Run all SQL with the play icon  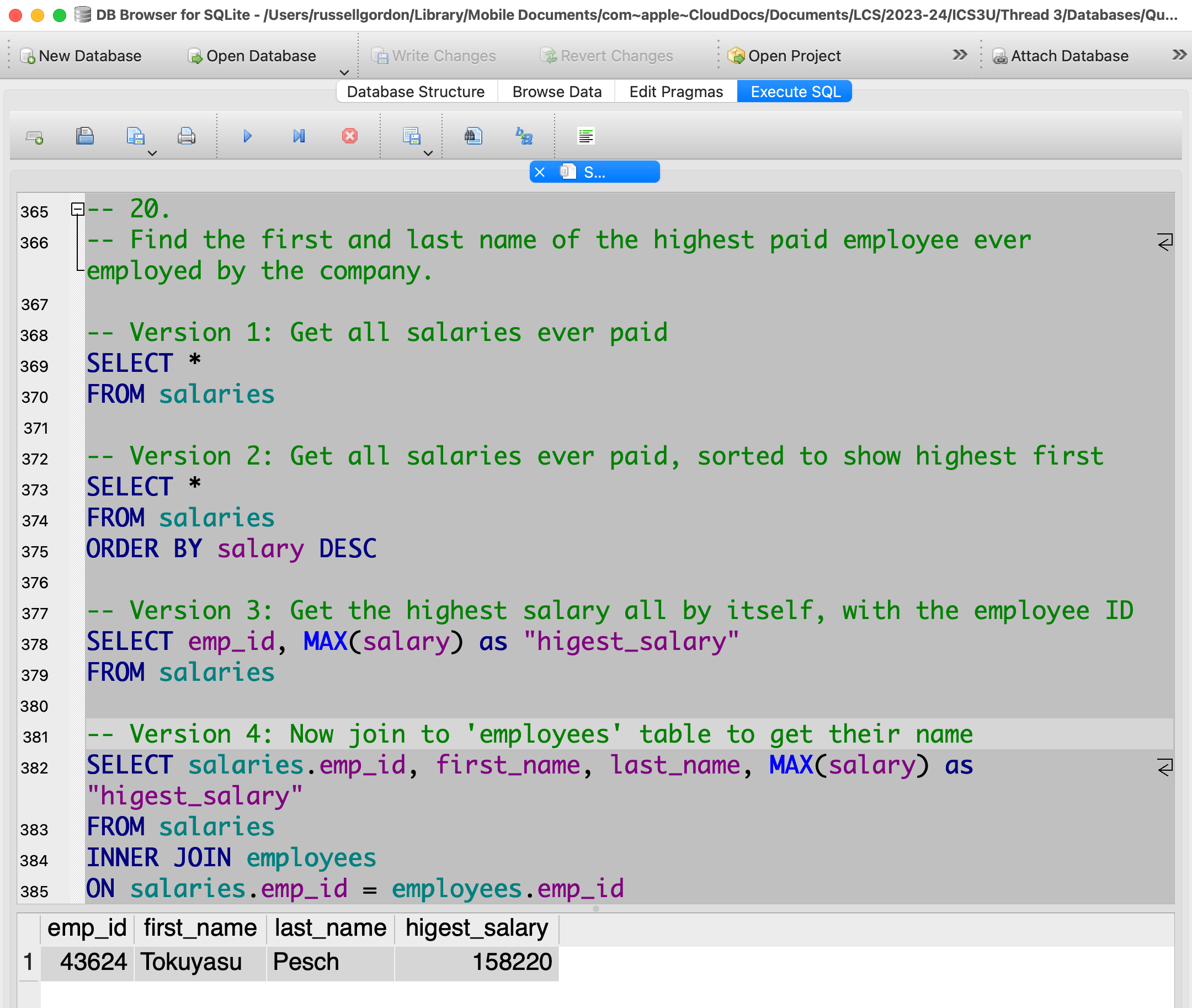[247, 136]
